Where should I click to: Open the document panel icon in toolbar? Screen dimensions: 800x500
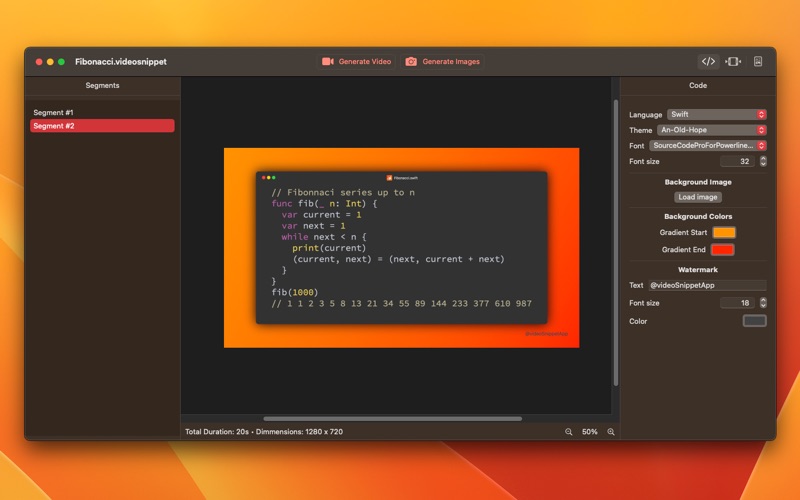pos(758,62)
